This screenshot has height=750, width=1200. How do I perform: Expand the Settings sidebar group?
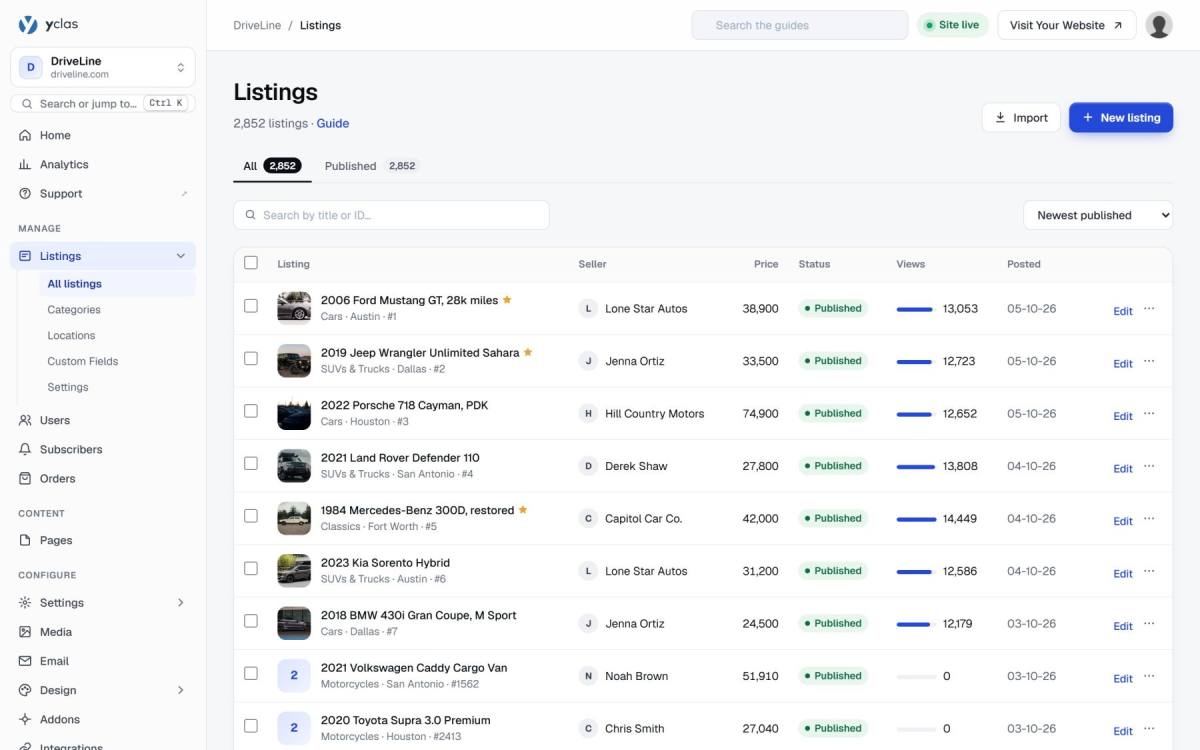pos(181,603)
